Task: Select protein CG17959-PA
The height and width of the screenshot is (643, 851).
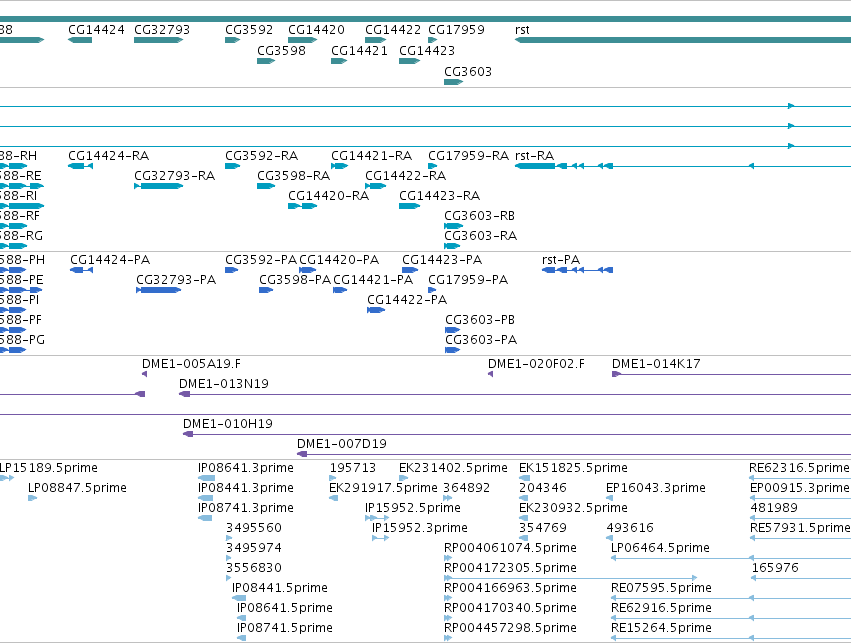Action: click(x=468, y=280)
